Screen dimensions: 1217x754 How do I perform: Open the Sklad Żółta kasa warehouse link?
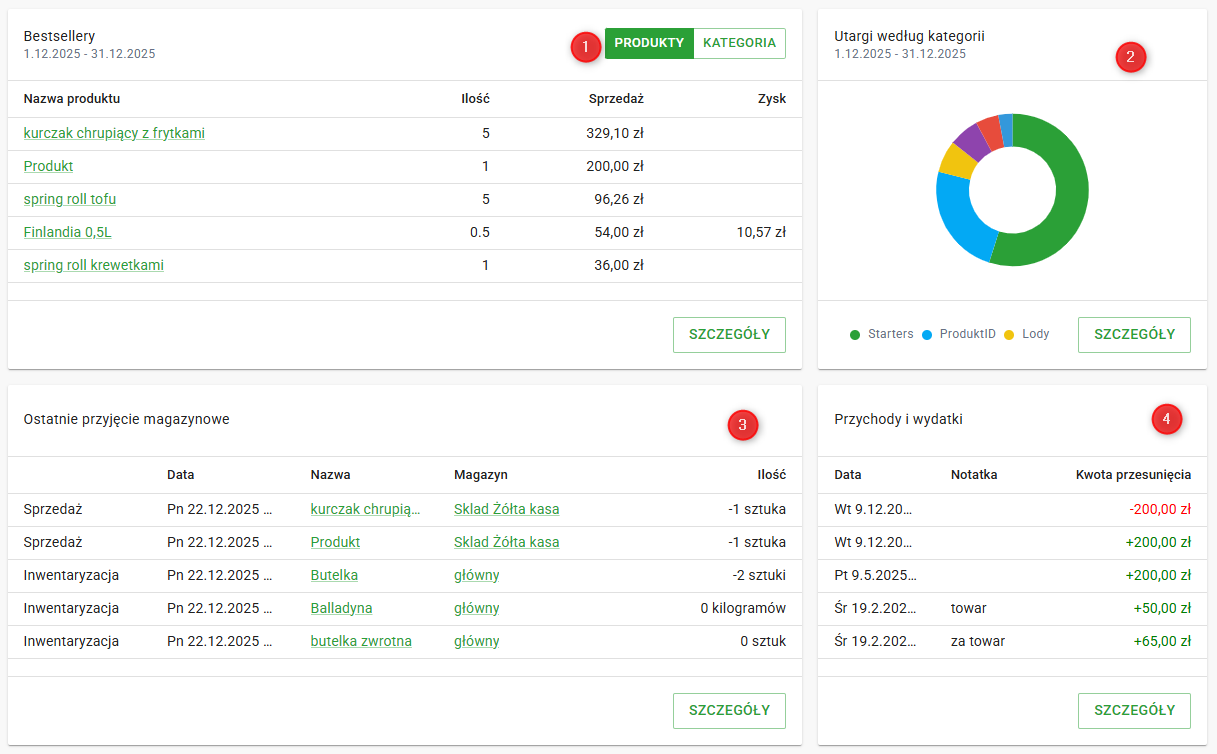click(x=506, y=509)
